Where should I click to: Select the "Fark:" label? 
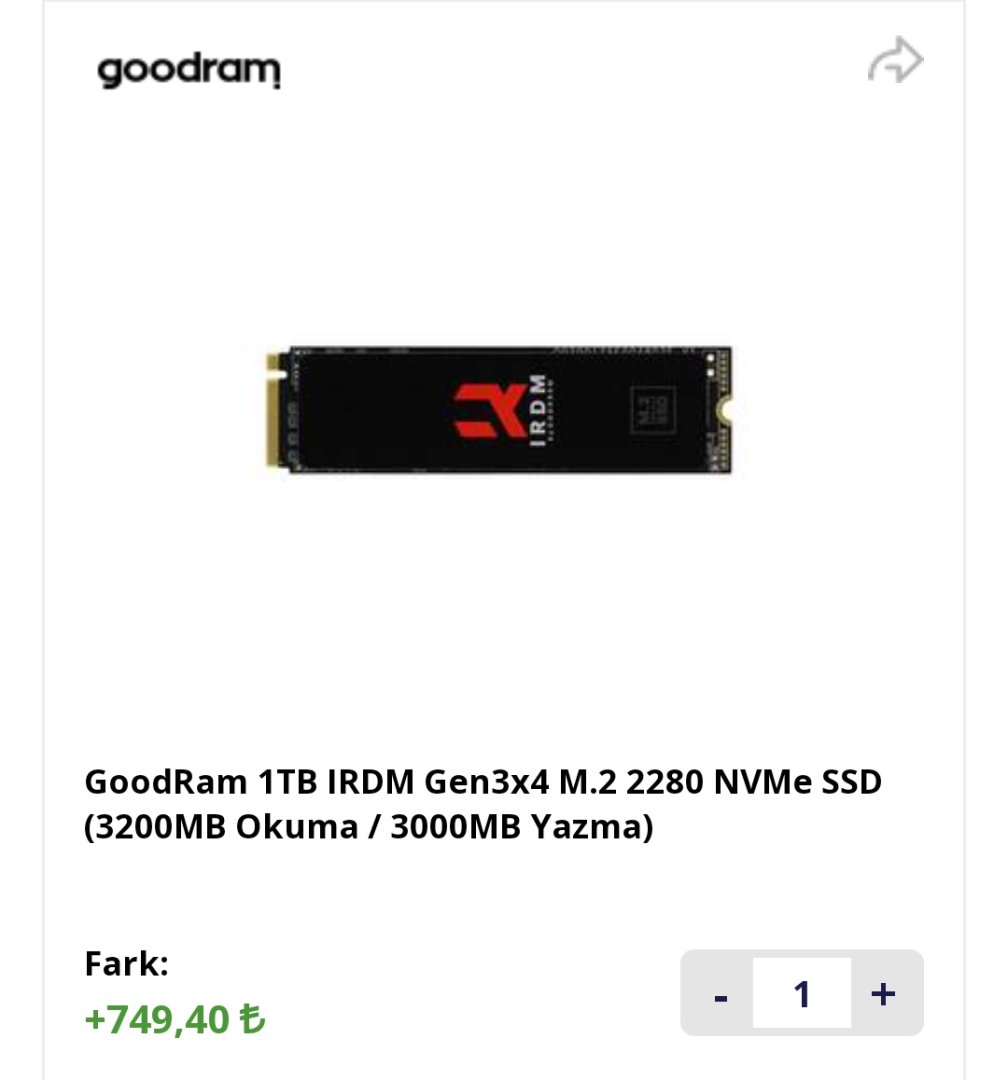tap(127, 963)
